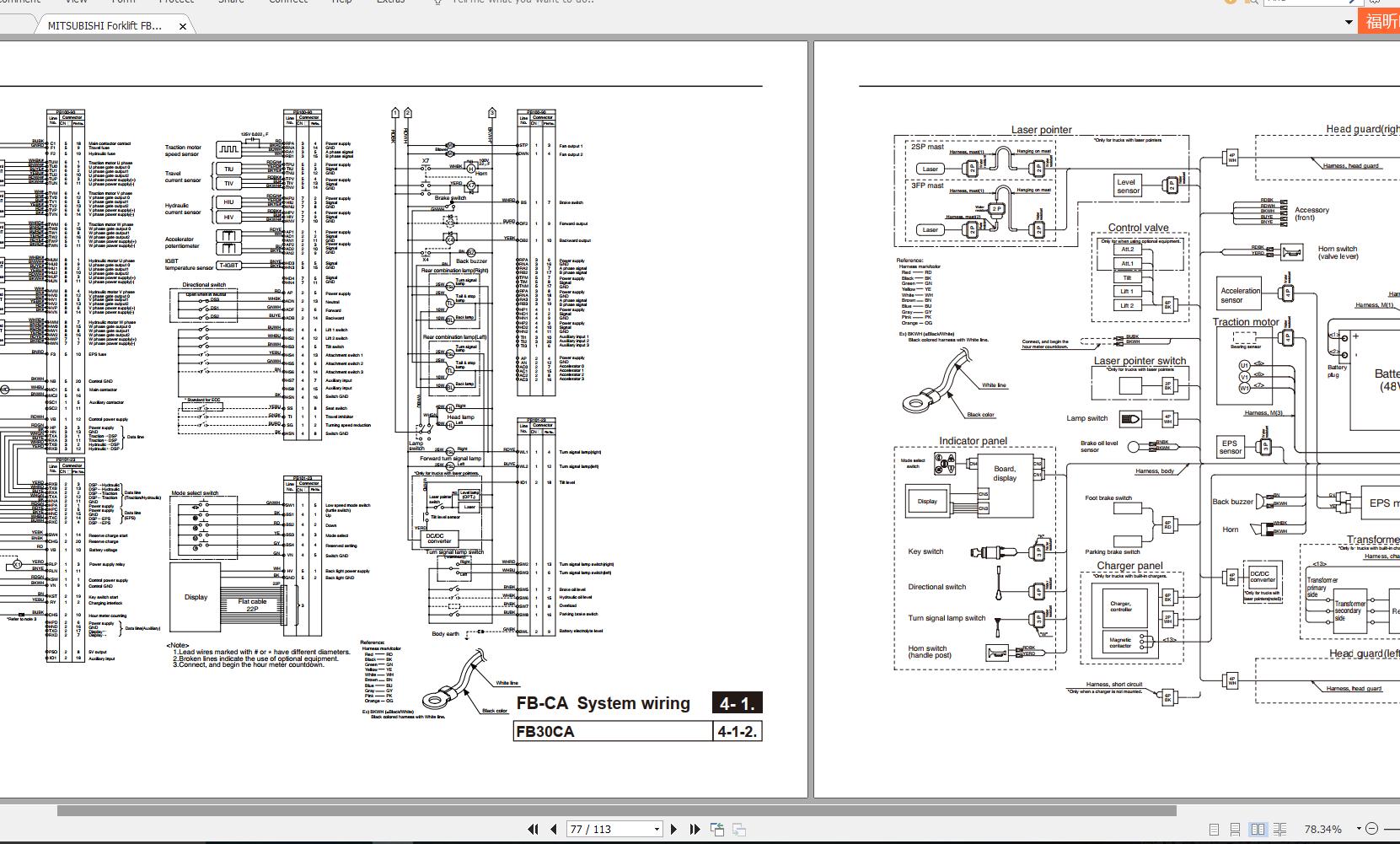Image resolution: width=1400 pixels, height=844 pixels.
Task: Click the 'Lamp switch' label on right page
Action: click(1086, 418)
